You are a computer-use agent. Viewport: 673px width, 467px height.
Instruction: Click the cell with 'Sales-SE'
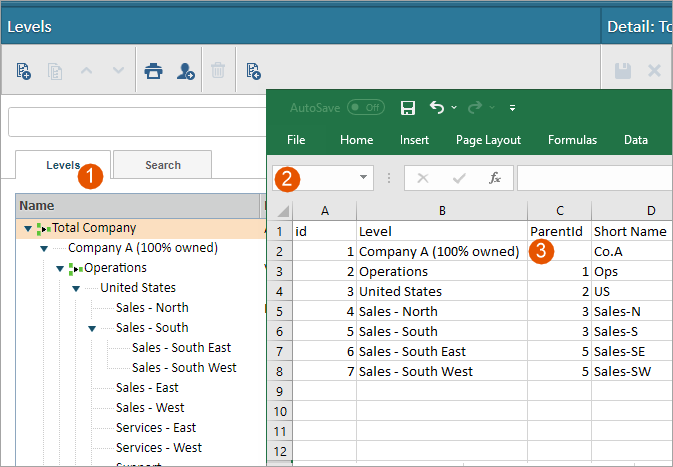(632, 352)
